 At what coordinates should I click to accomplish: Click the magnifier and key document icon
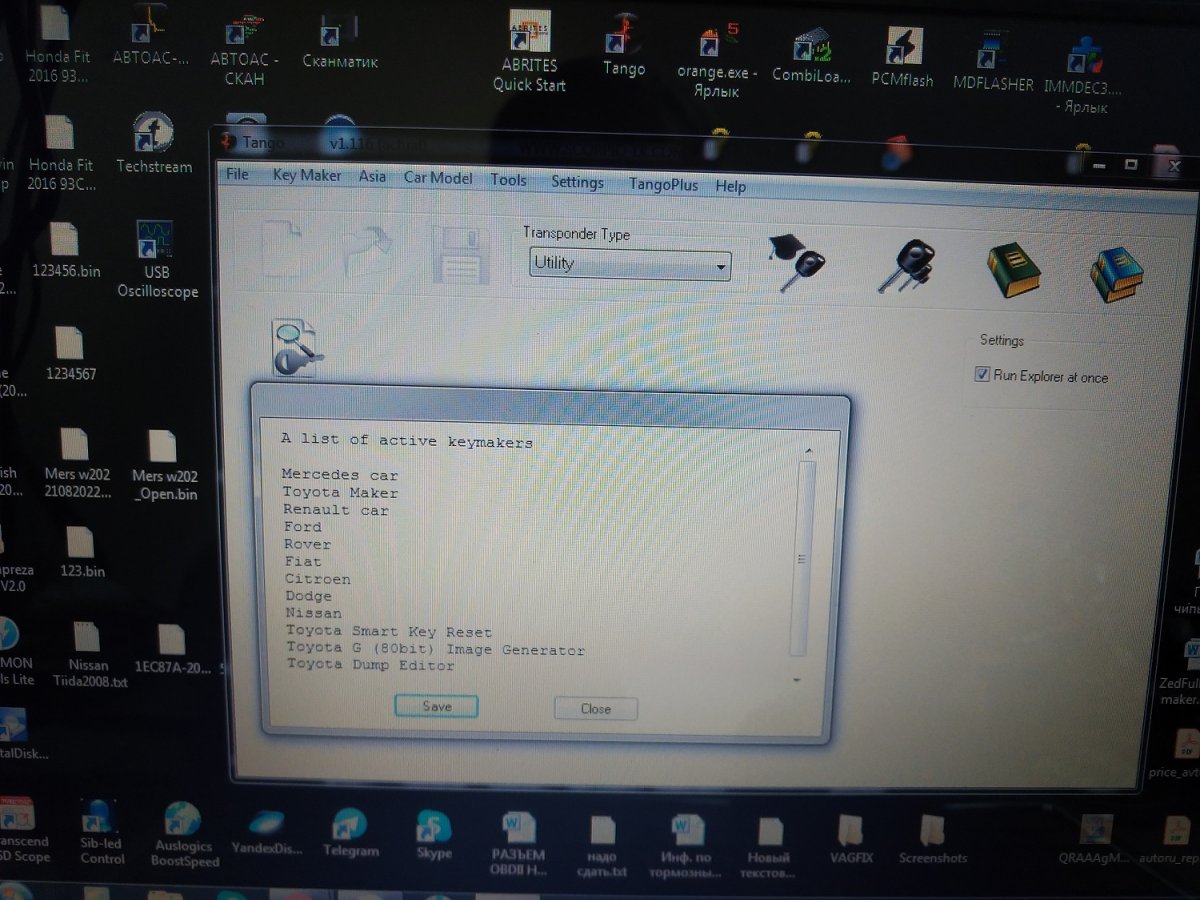[296, 348]
